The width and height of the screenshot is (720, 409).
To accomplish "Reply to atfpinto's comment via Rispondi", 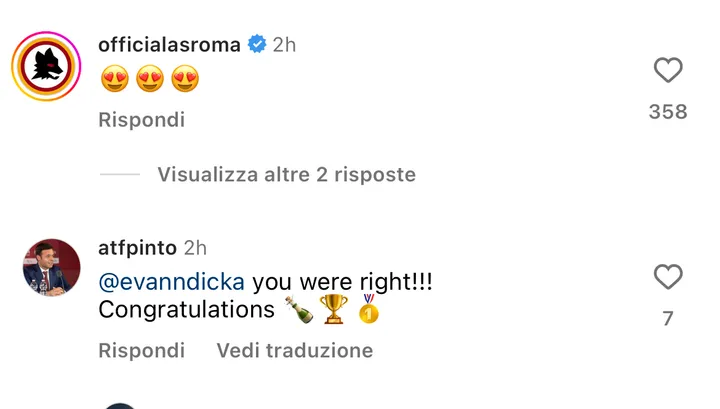I will click(x=141, y=351).
